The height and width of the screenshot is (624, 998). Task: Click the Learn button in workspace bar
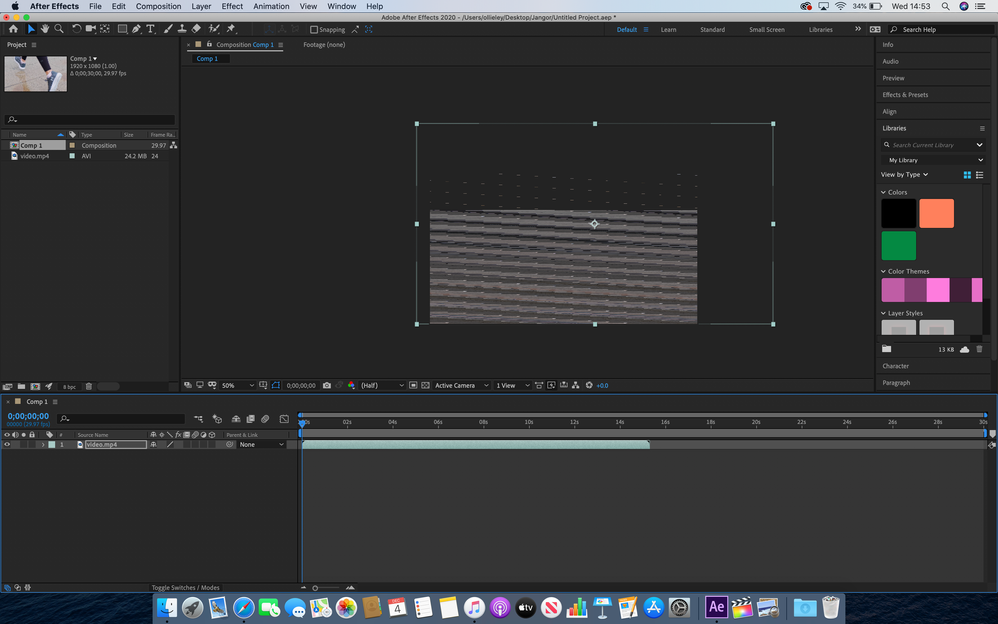click(668, 29)
